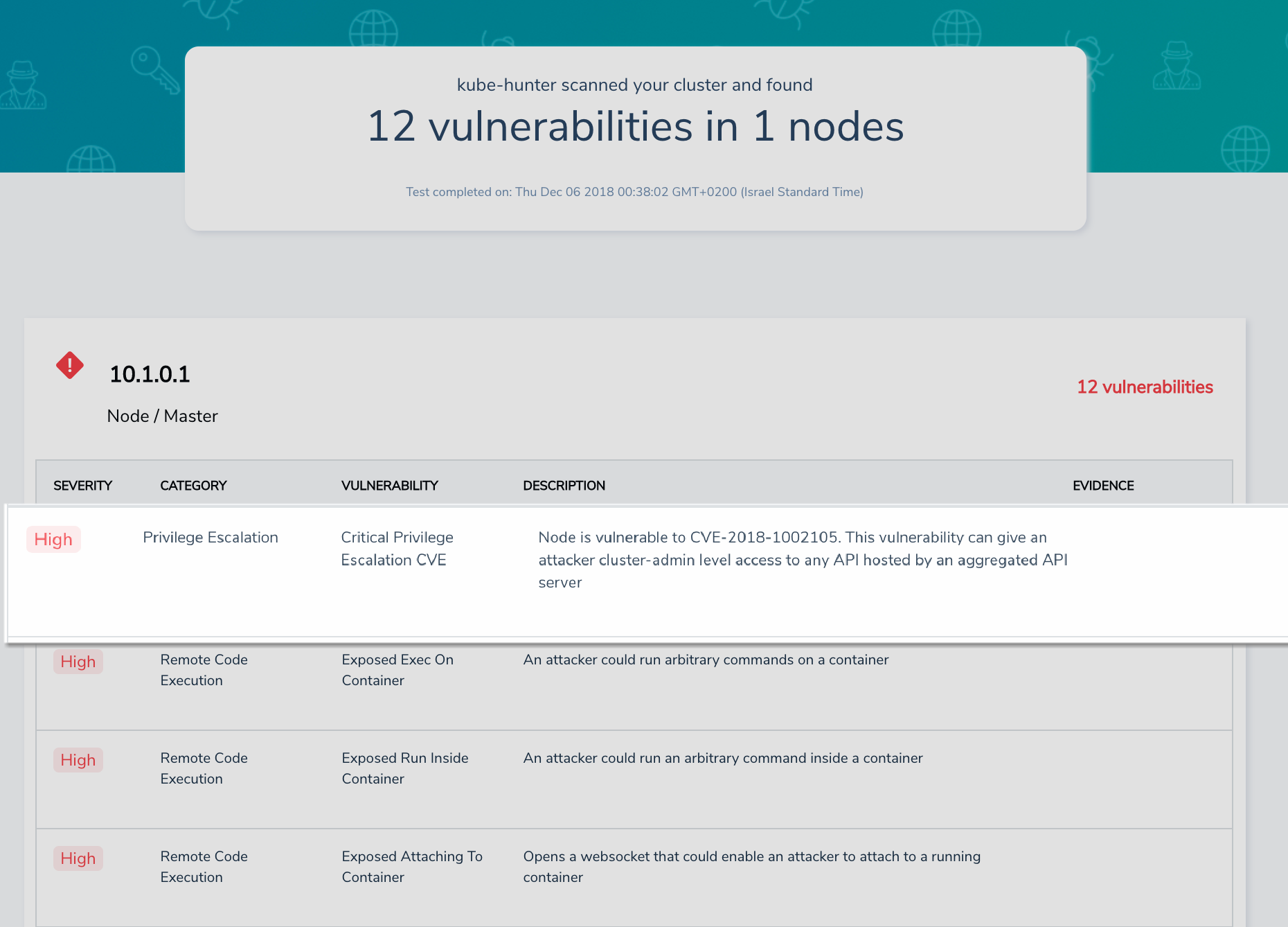Click the red diamond alert icon

click(70, 365)
